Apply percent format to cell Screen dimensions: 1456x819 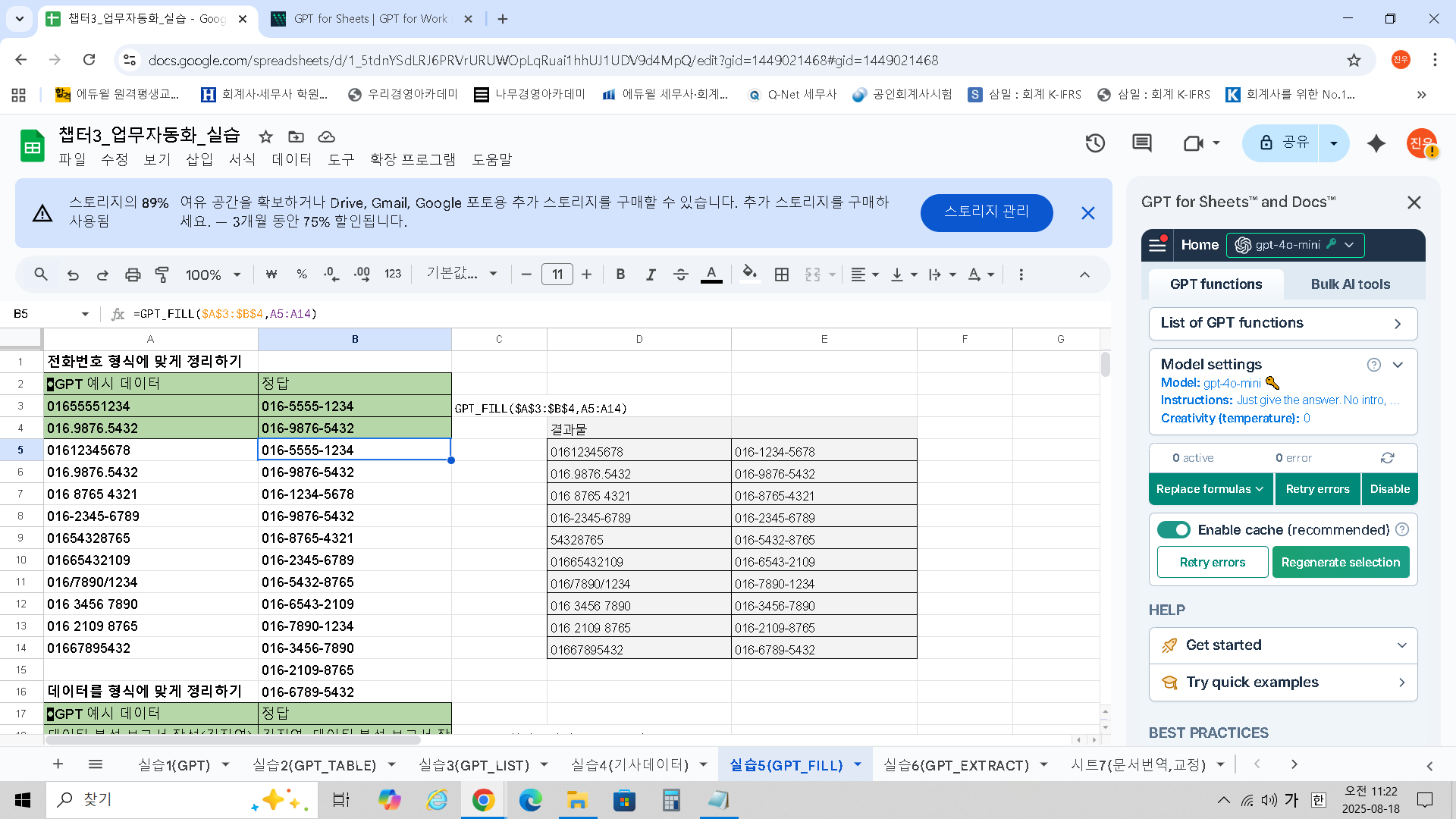tap(302, 275)
